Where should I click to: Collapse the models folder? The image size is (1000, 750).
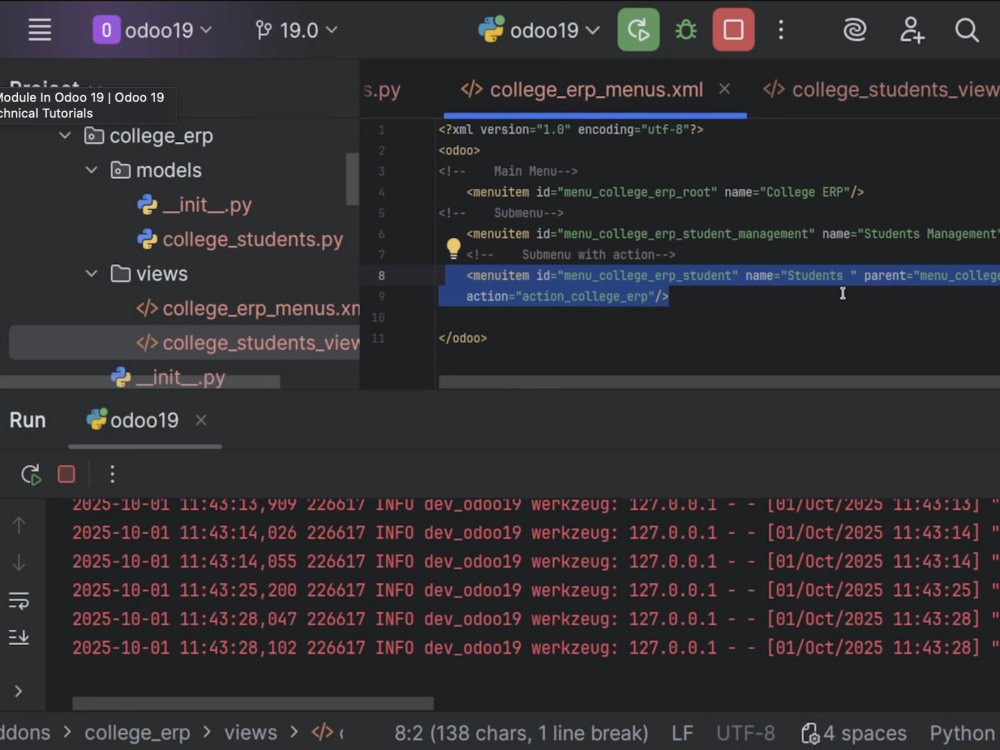tap(92, 170)
